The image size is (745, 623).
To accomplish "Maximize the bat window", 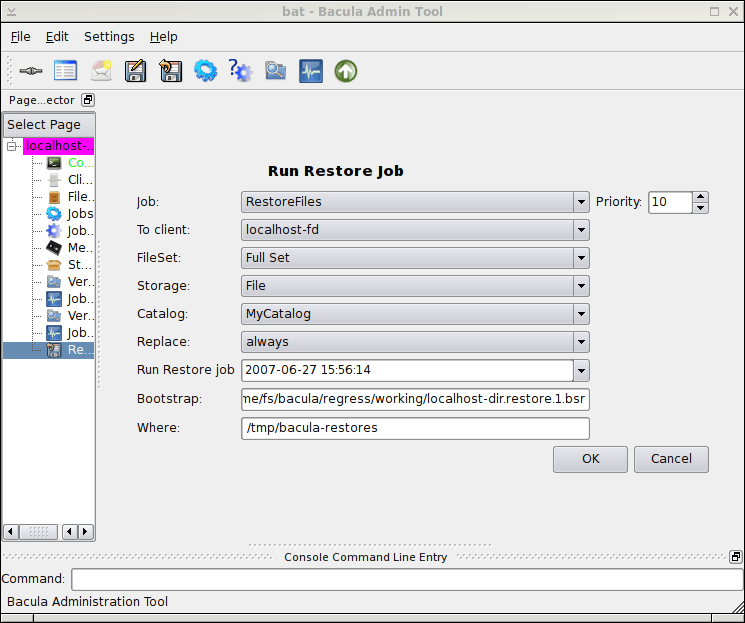I will click(714, 11).
